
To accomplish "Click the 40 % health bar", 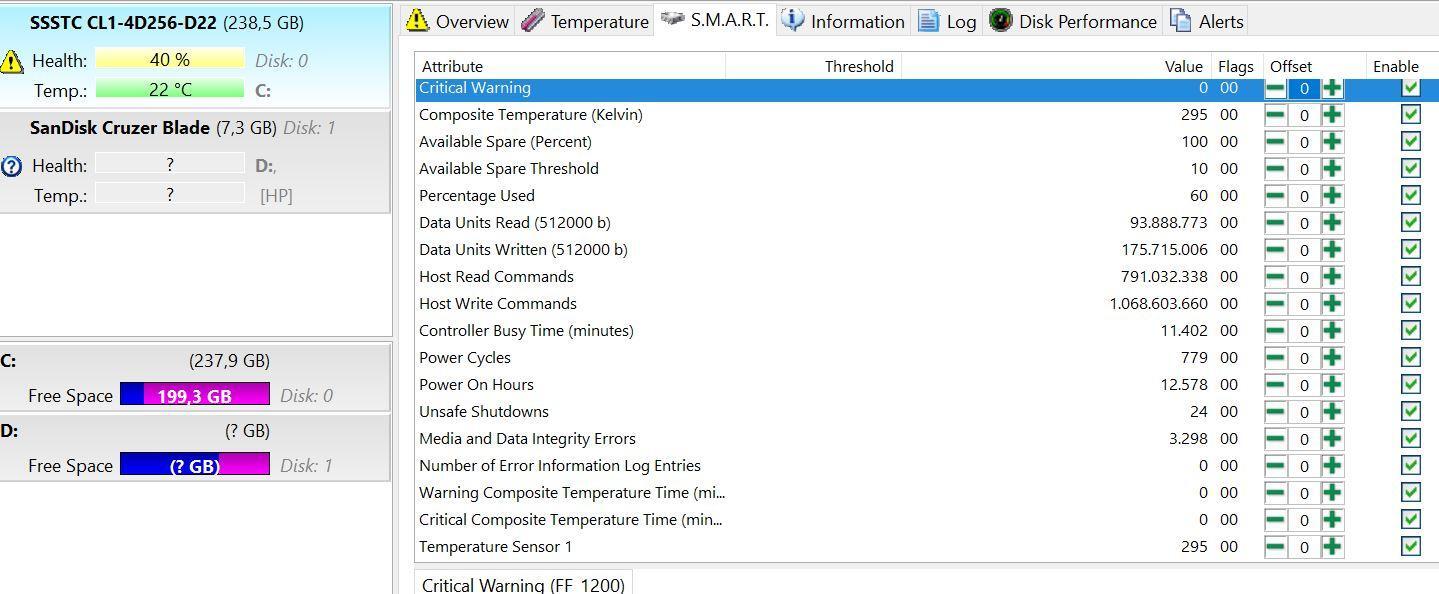I will click(170, 60).
